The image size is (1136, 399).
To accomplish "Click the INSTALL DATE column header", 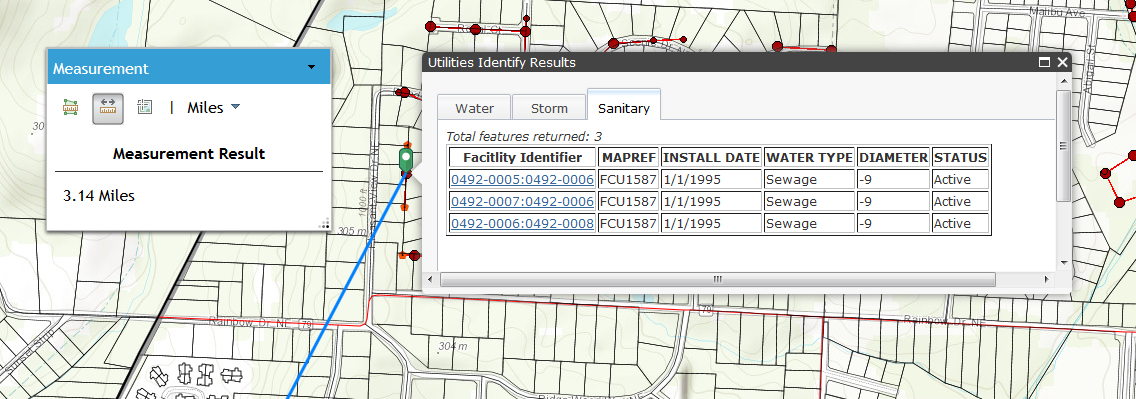I will (711, 157).
